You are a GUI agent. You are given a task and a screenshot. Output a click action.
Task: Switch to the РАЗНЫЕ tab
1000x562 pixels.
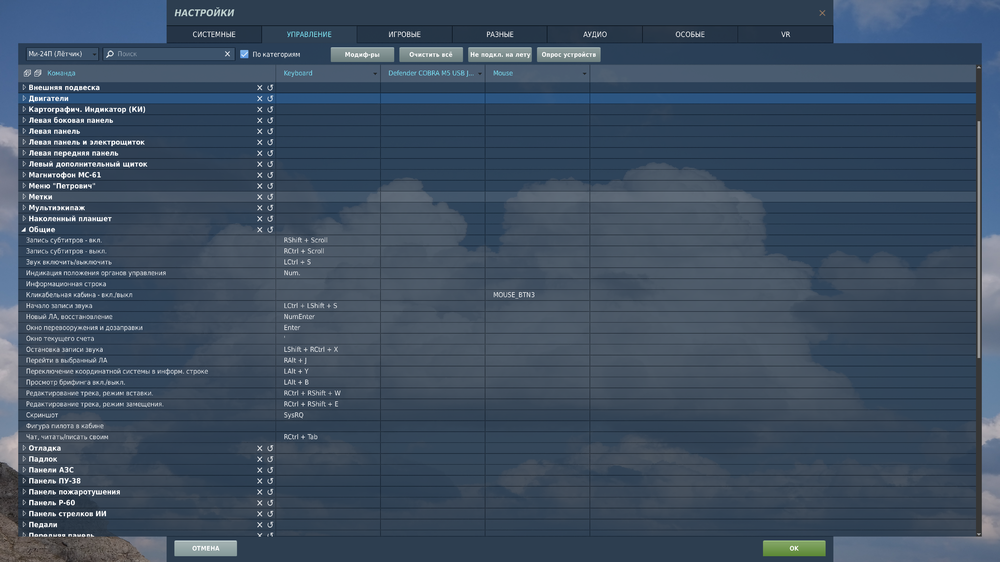(500, 34)
